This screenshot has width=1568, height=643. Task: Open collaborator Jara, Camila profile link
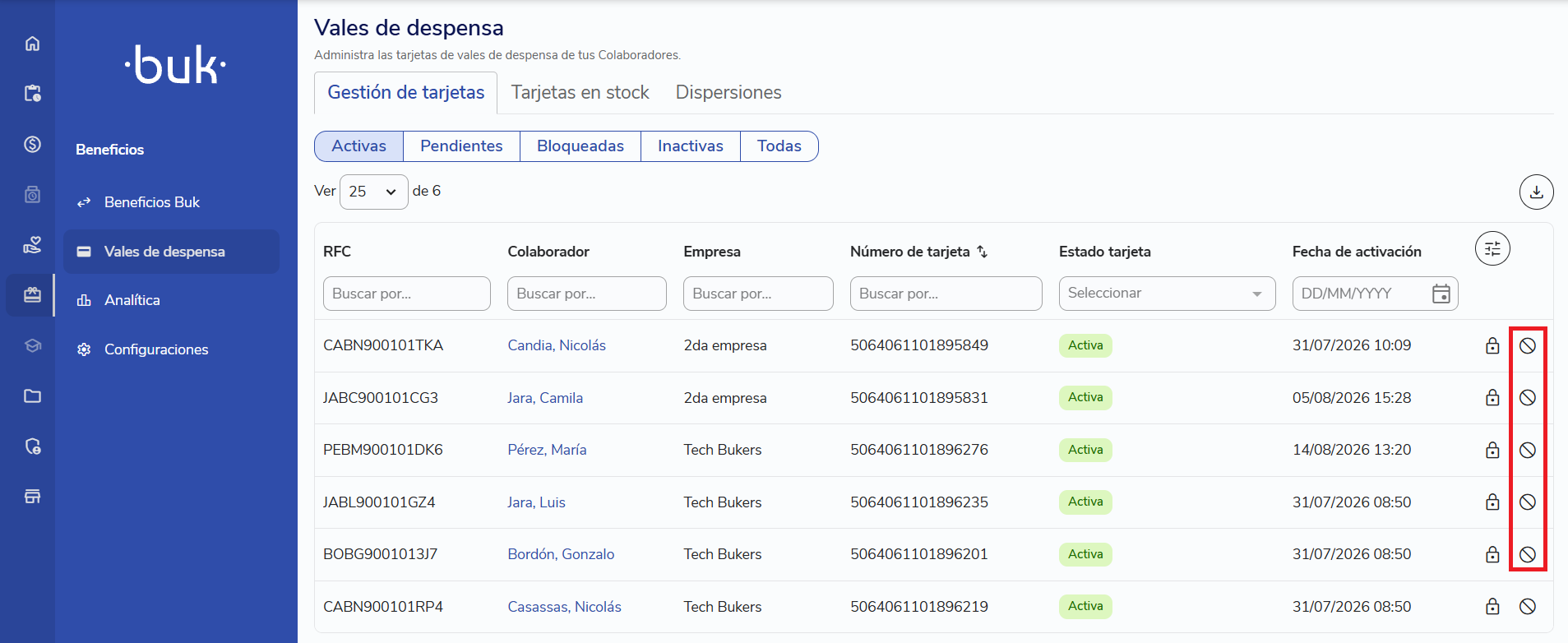[545, 398]
